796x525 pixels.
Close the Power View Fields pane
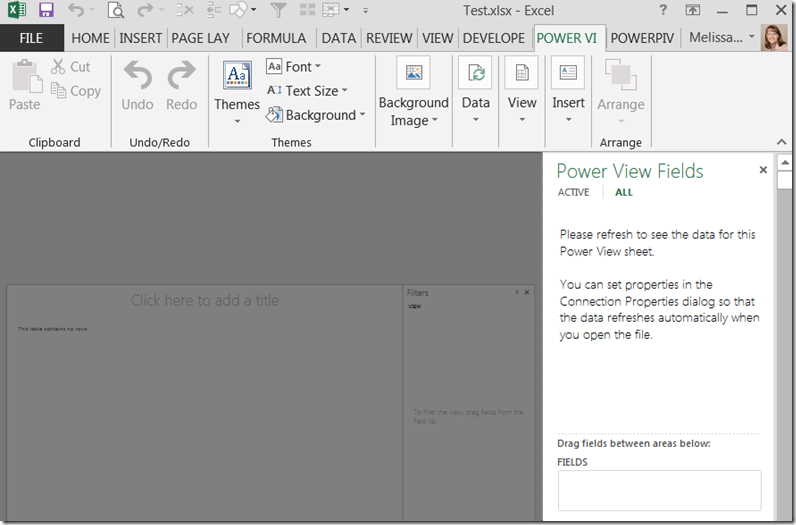point(763,170)
